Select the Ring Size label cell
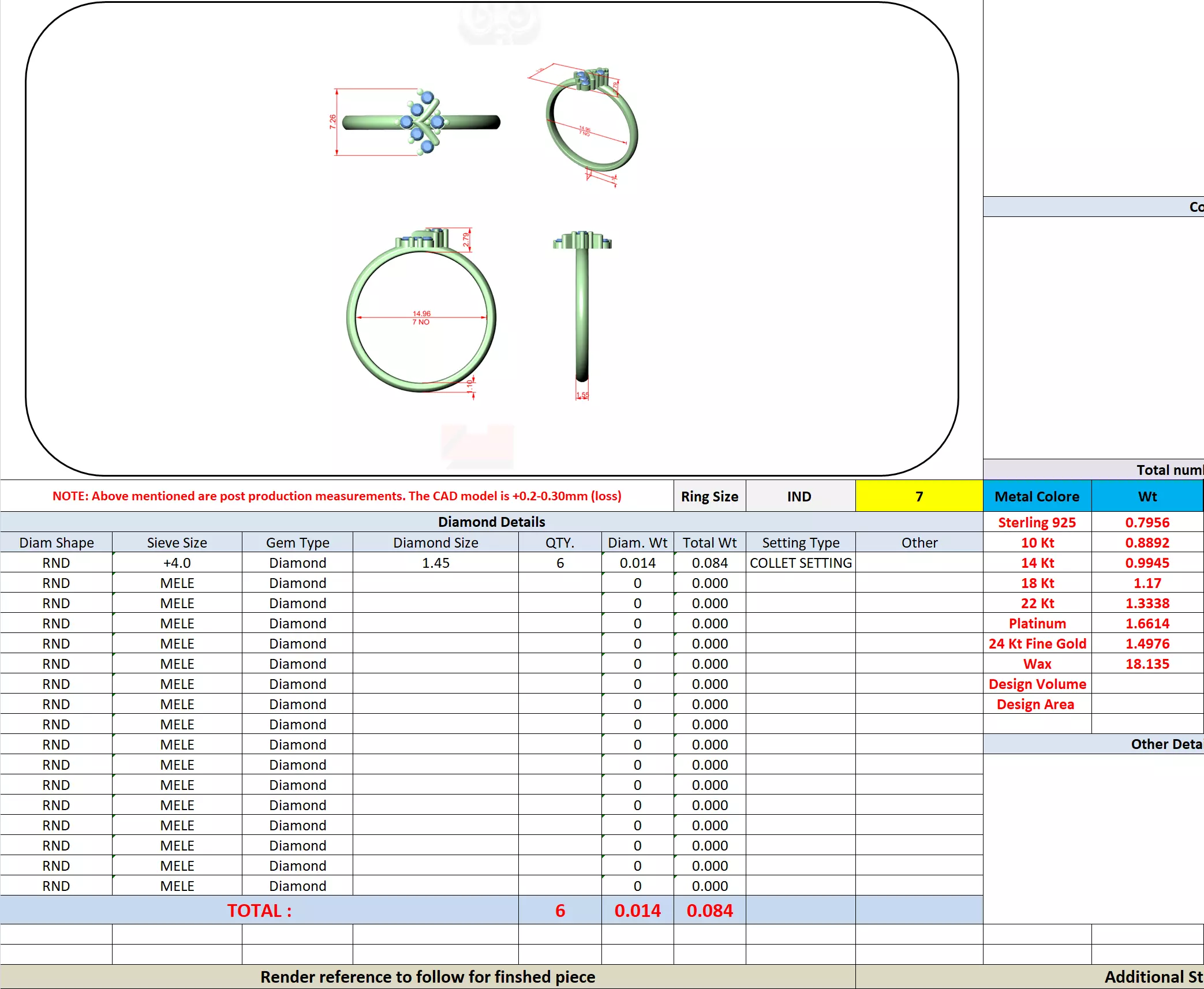 (x=709, y=496)
